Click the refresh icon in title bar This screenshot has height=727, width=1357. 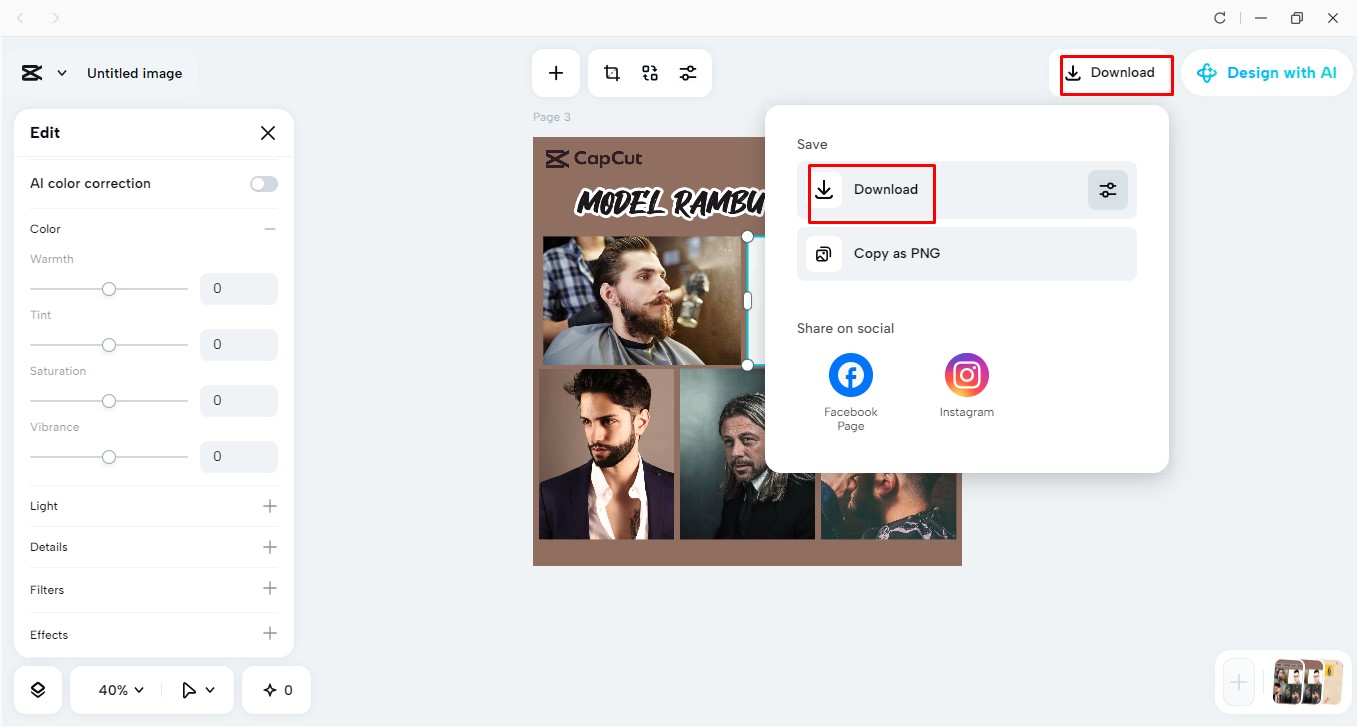[1220, 18]
